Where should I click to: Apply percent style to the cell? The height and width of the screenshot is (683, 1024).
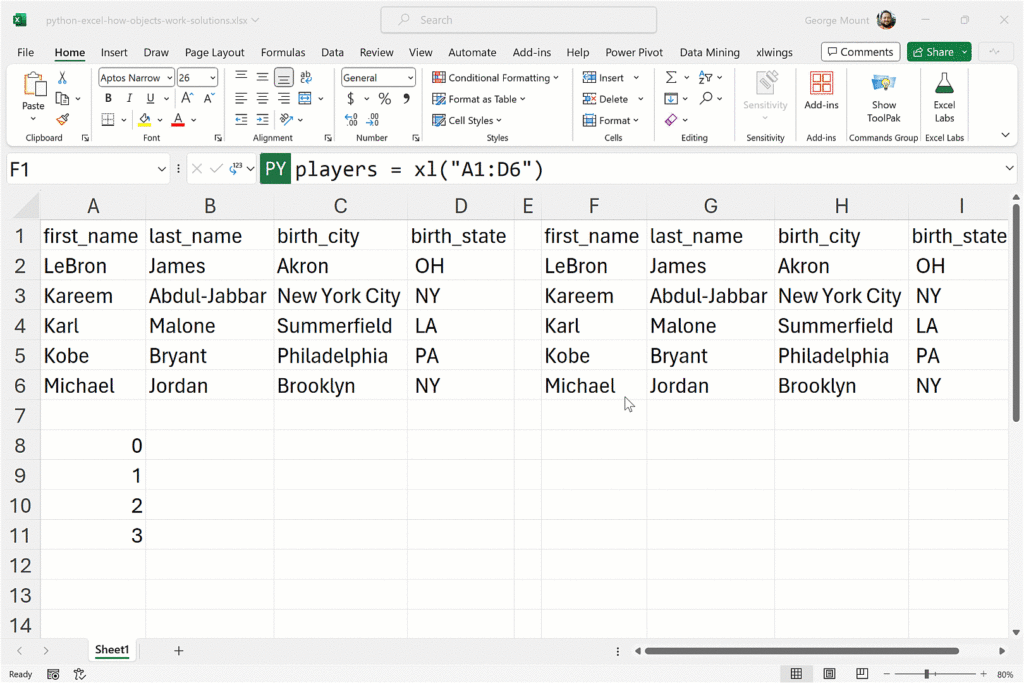point(384,99)
